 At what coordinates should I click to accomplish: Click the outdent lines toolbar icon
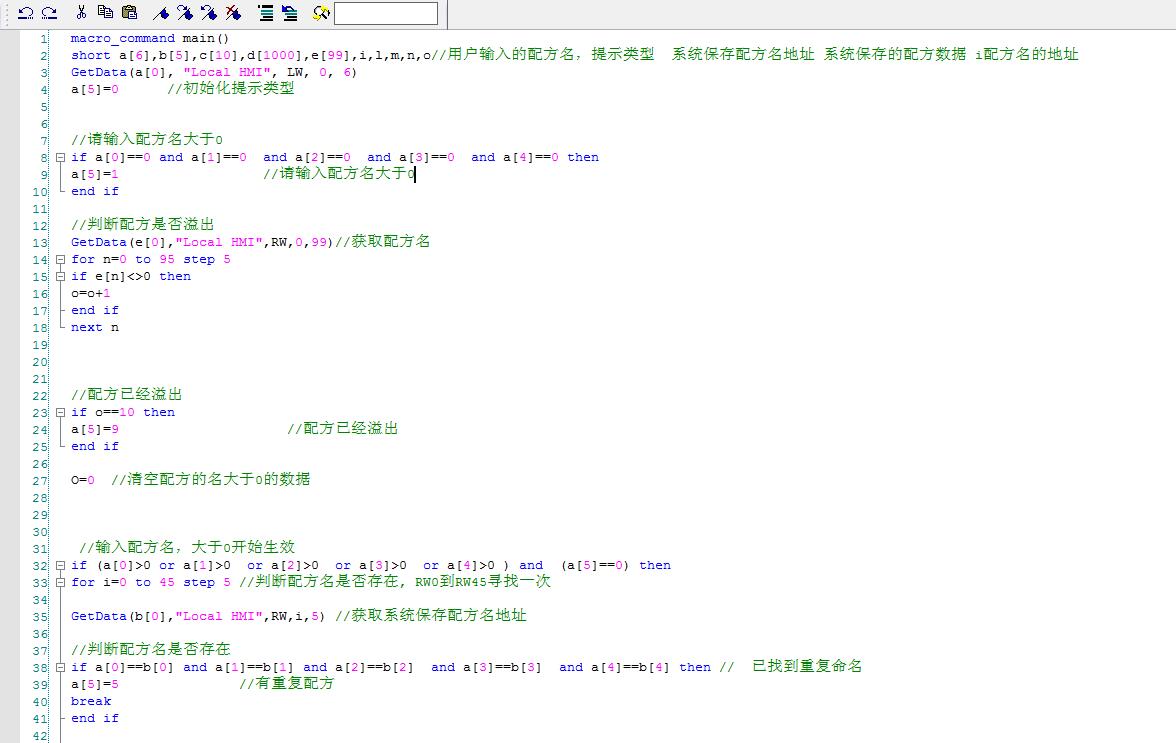coord(289,13)
